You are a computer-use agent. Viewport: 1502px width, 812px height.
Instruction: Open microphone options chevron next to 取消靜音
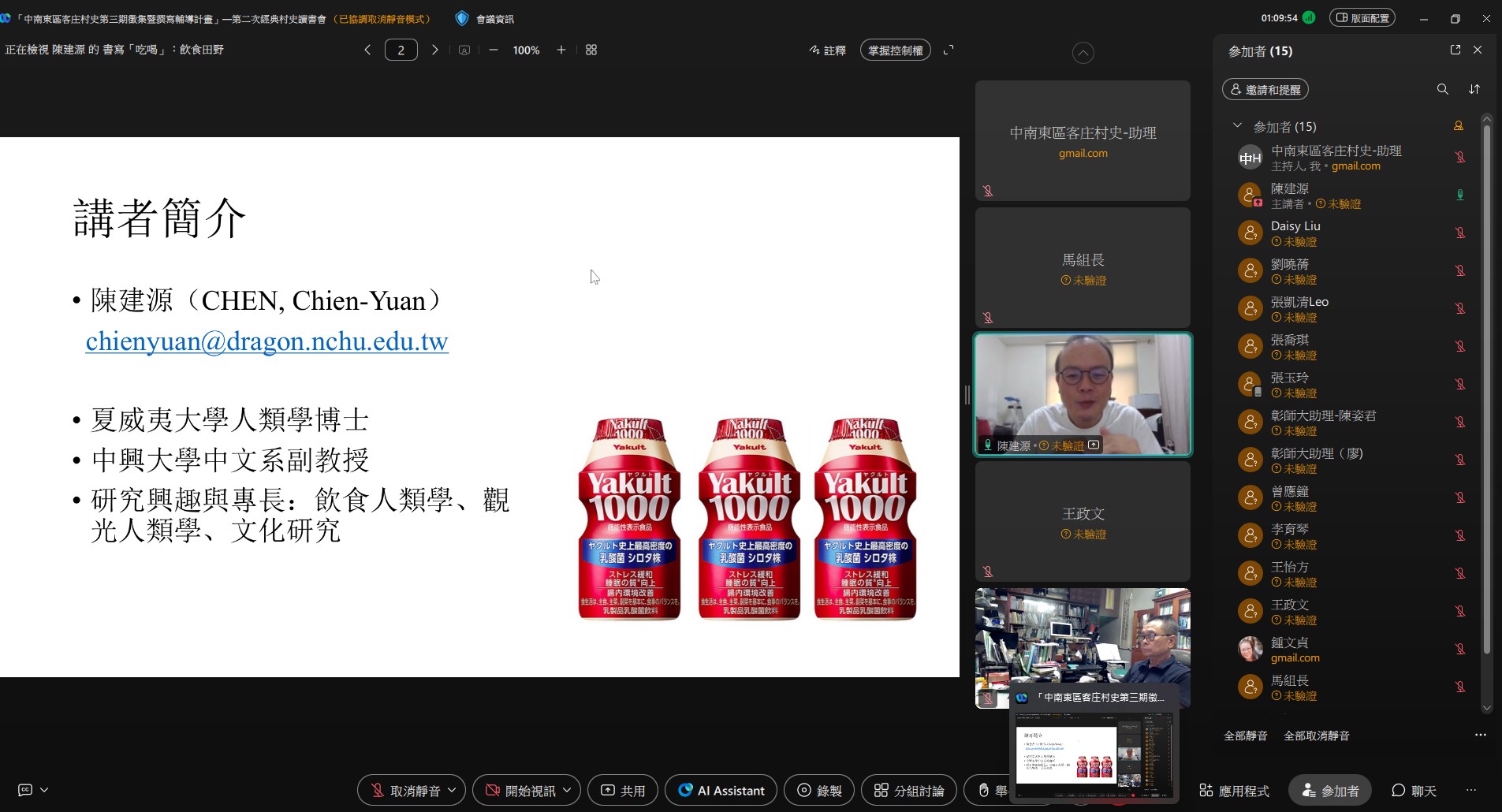[452, 790]
